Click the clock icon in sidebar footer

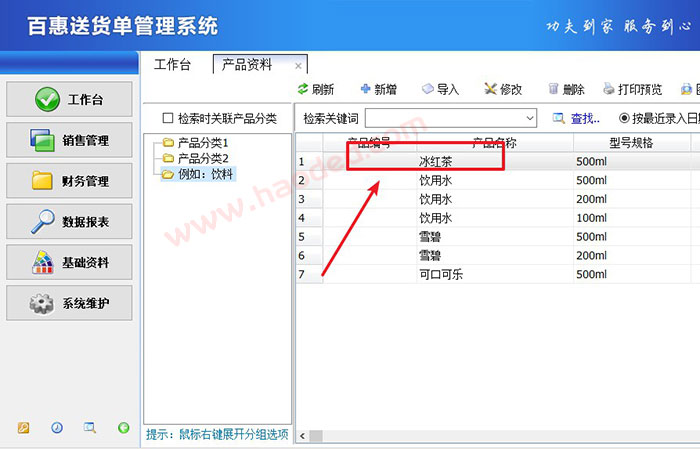tap(57, 428)
